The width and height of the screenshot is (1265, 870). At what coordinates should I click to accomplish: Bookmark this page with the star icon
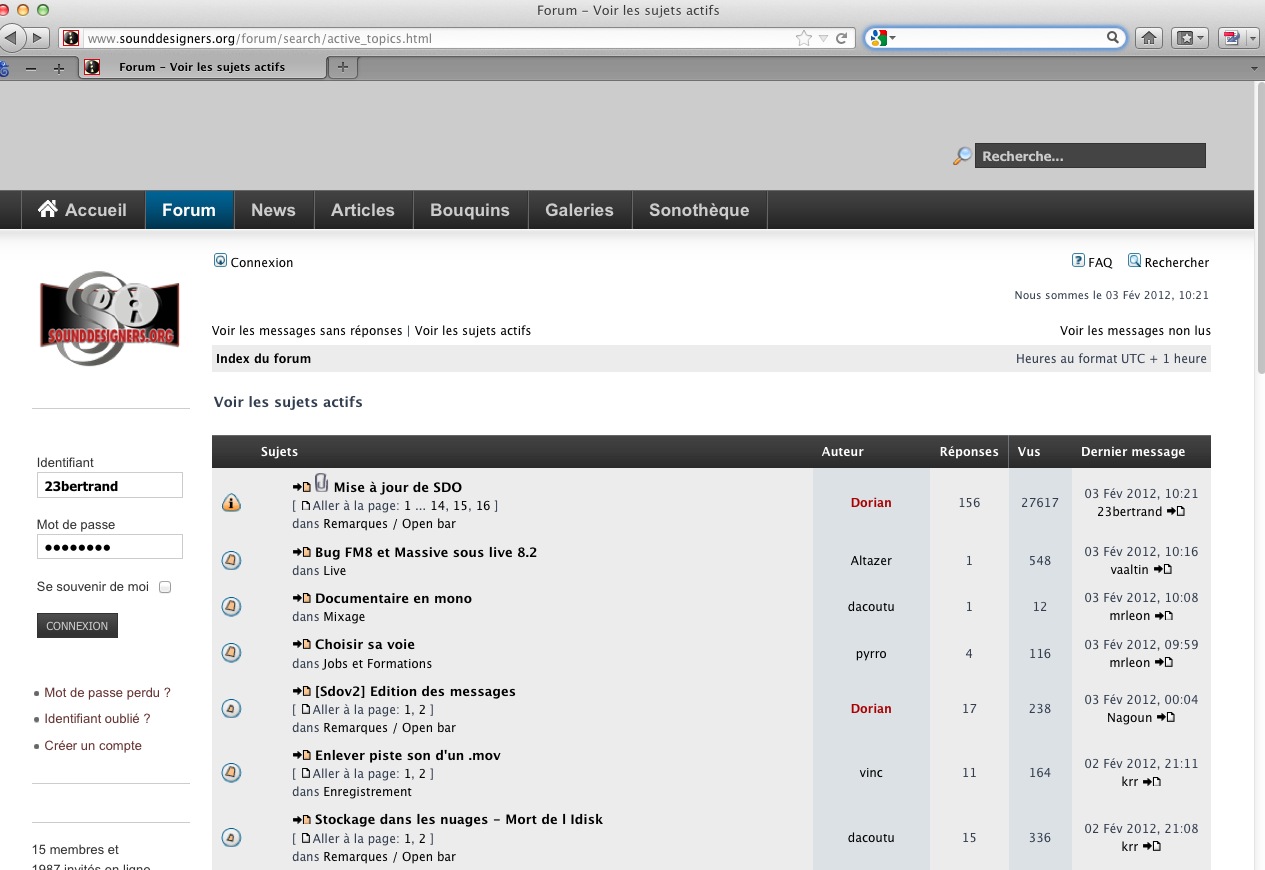(804, 38)
